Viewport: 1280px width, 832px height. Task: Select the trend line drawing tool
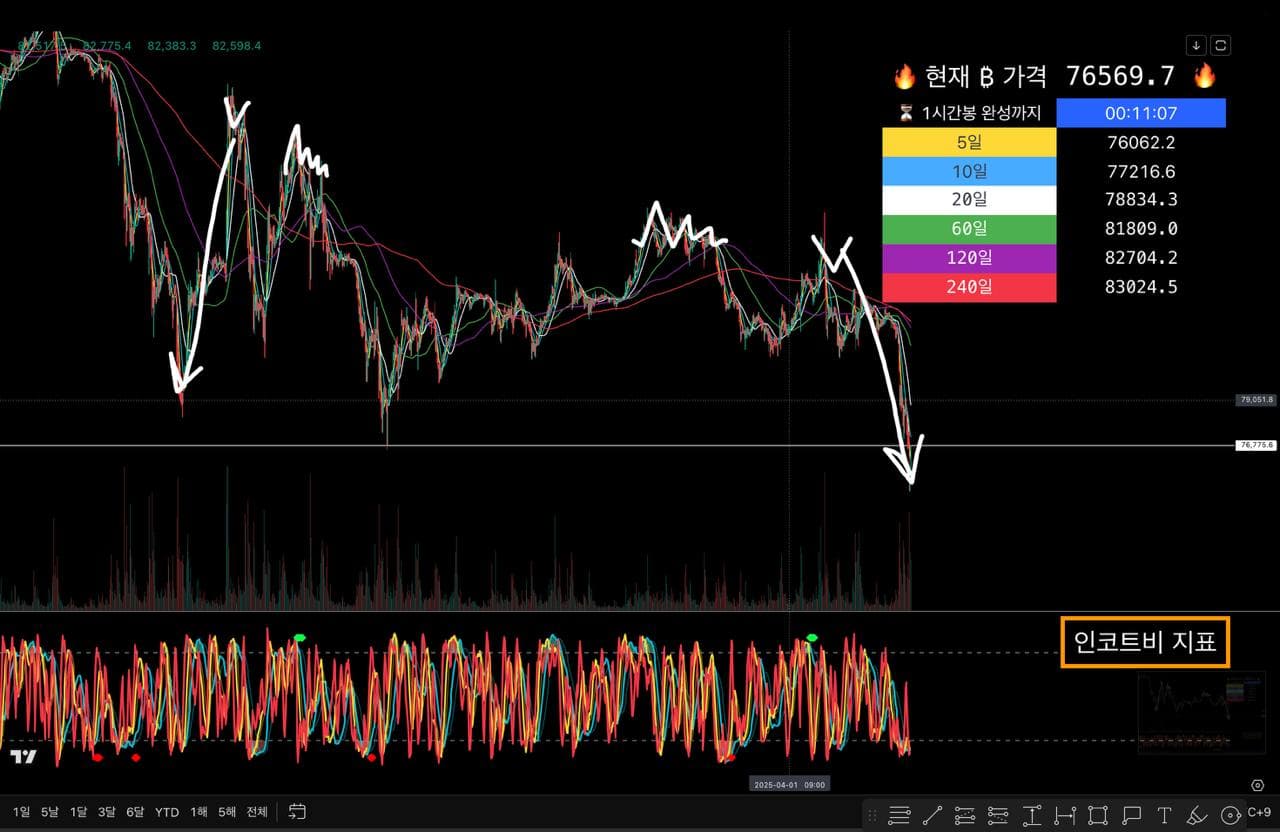click(932, 814)
